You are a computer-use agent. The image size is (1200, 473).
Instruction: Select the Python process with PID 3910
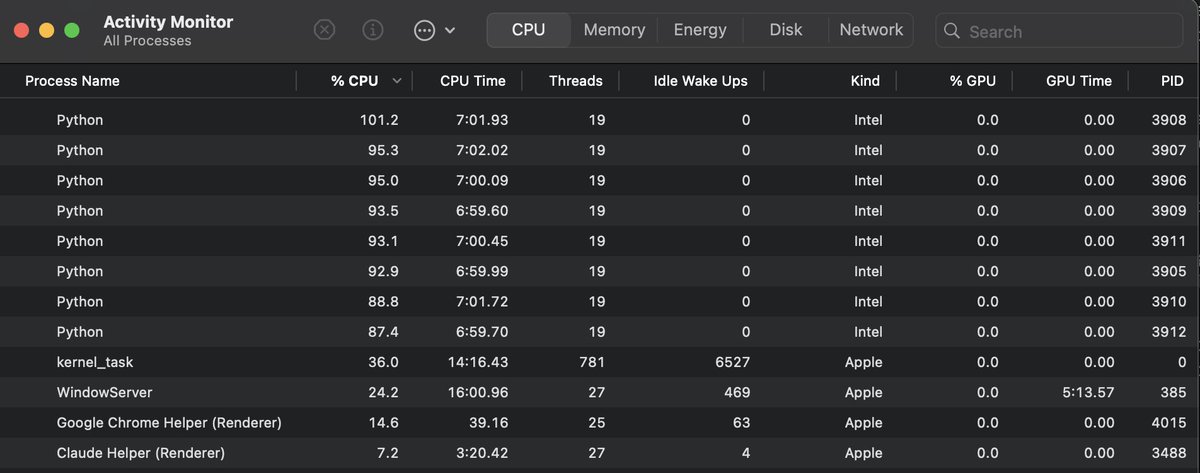(600, 301)
